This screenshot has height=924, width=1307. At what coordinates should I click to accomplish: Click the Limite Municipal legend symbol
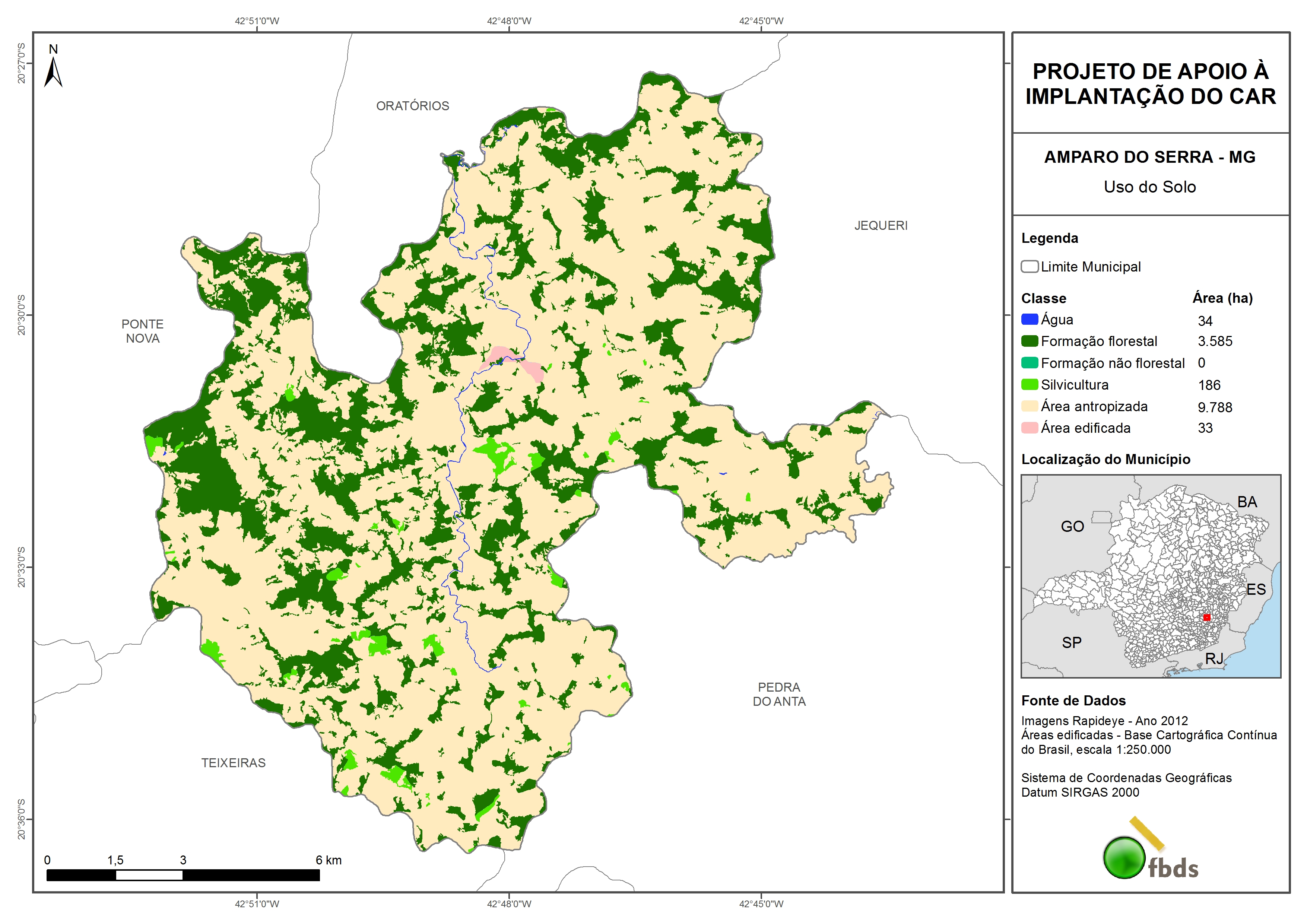1029,266
